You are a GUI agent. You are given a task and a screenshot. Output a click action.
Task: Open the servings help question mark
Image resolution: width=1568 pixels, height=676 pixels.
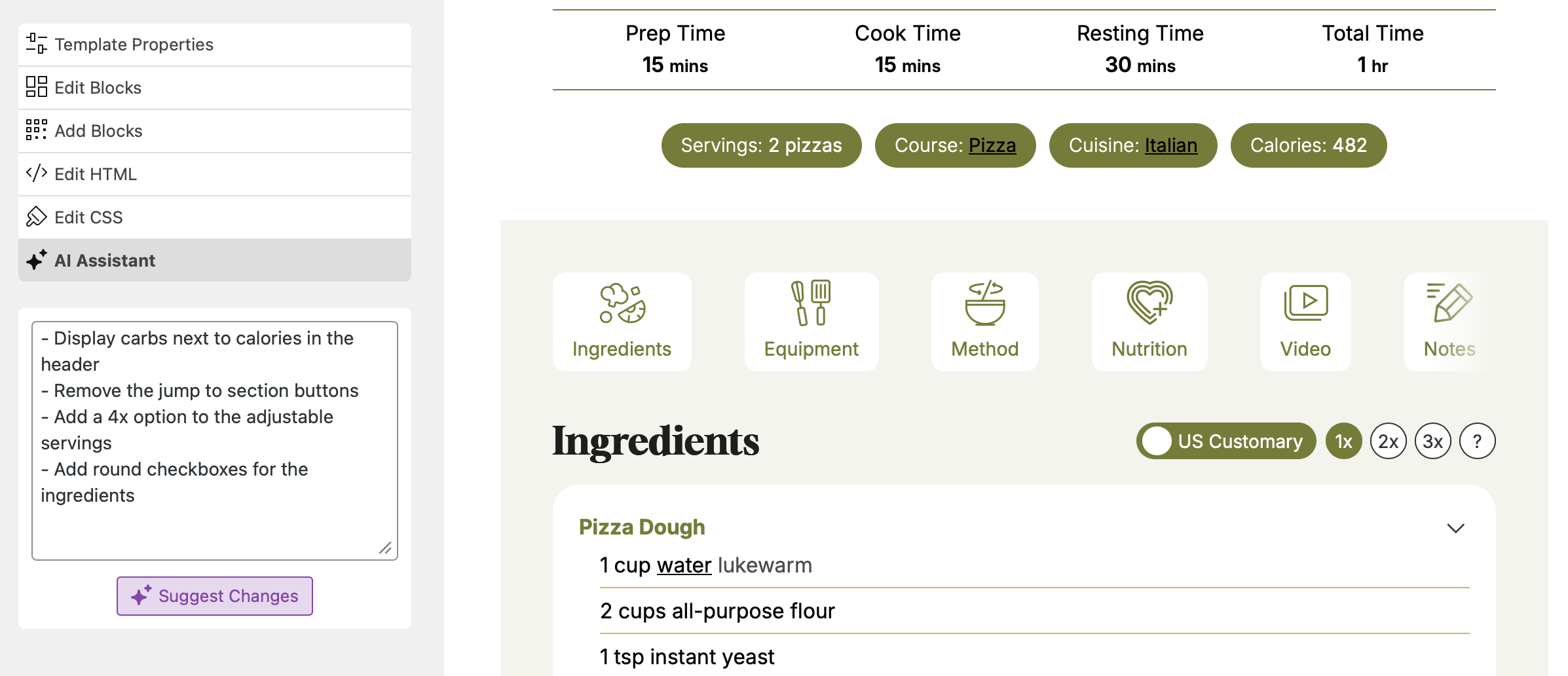click(1478, 441)
